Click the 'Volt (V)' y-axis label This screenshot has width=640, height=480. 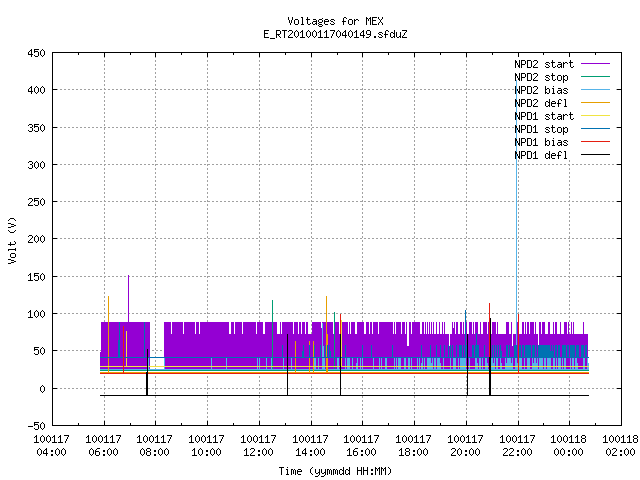12,240
